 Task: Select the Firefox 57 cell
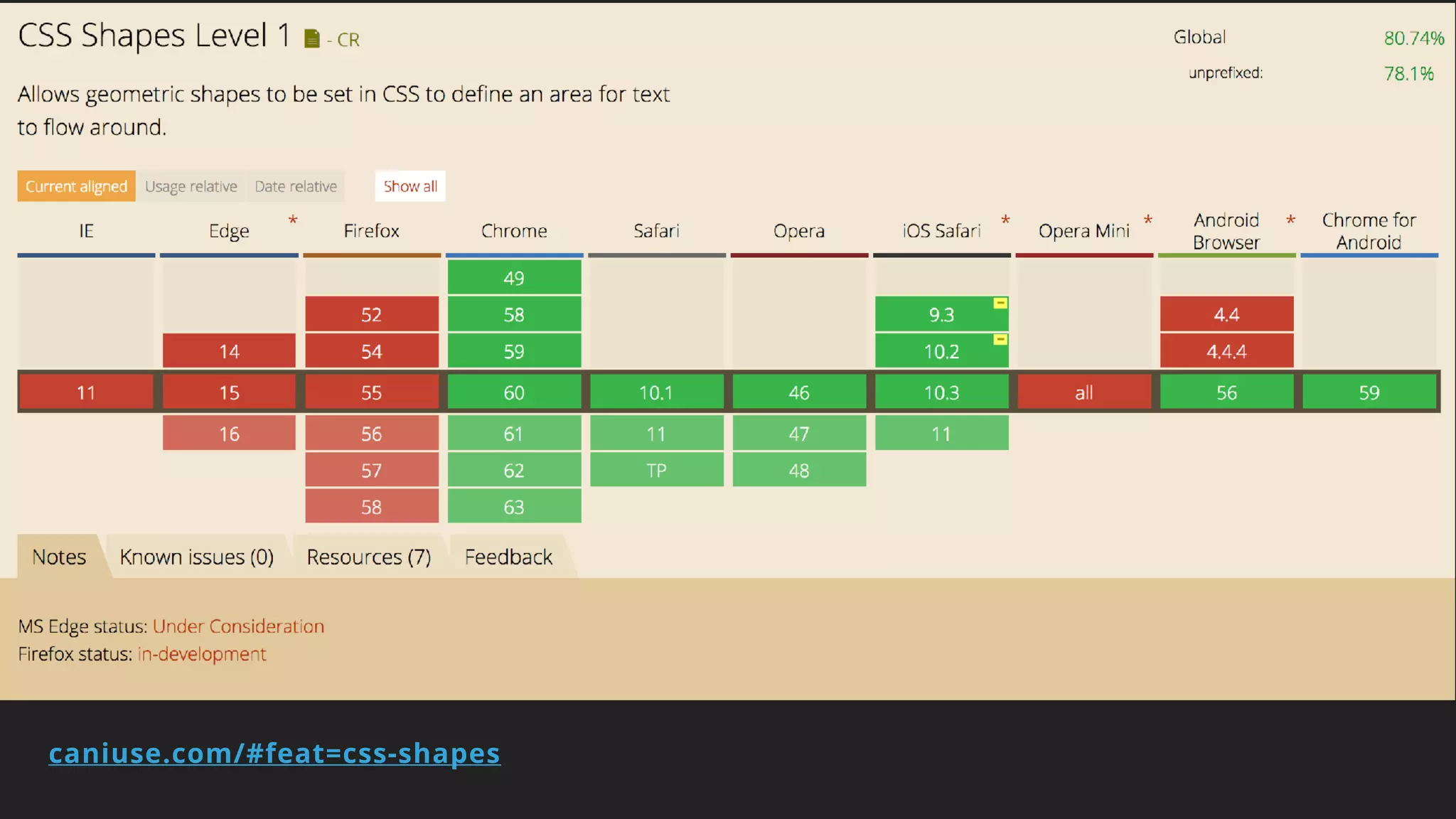372,470
